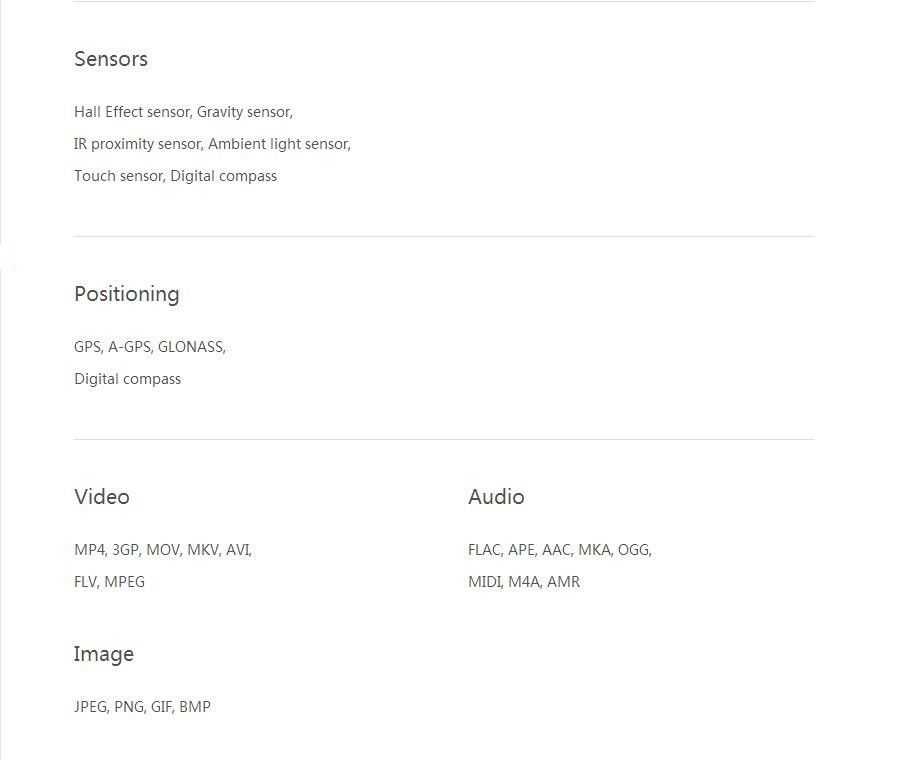This screenshot has width=900, height=760.
Task: Select the "Gravity sensor" text
Action: point(243,112)
